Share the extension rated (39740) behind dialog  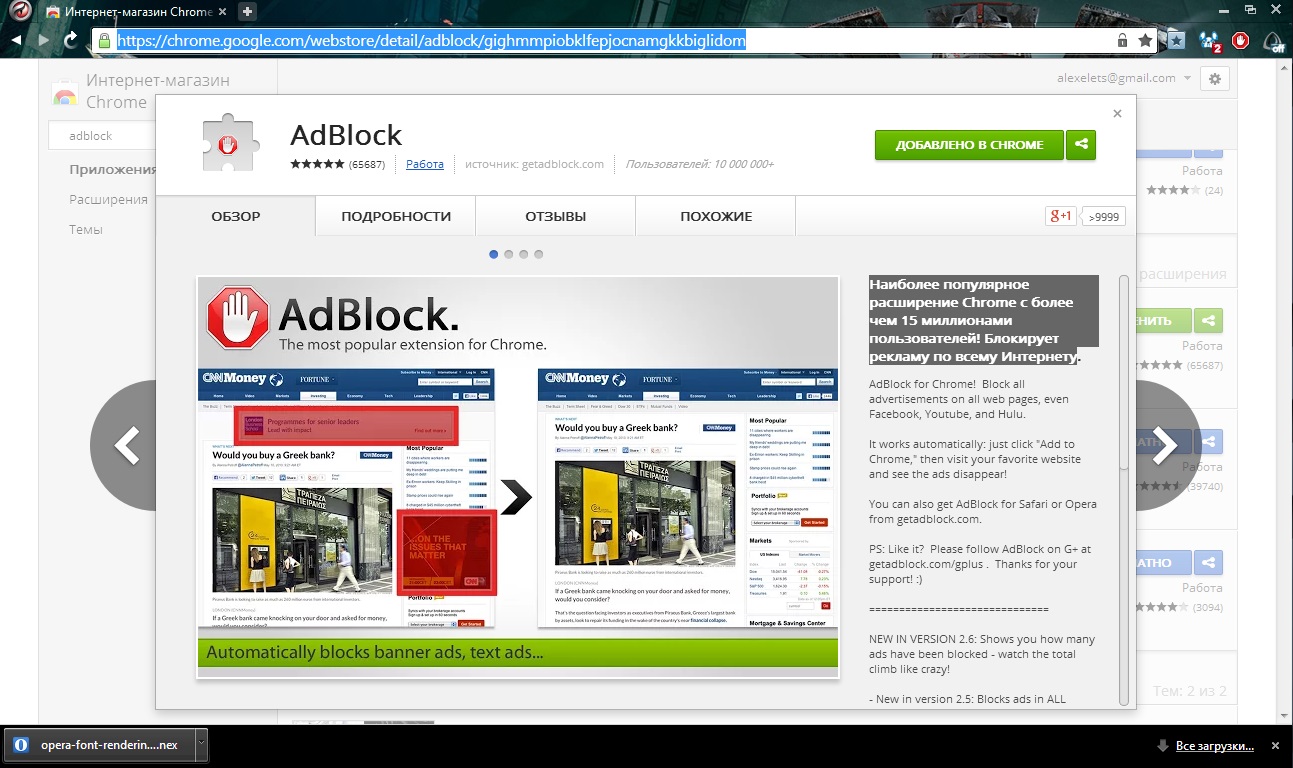click(1209, 442)
